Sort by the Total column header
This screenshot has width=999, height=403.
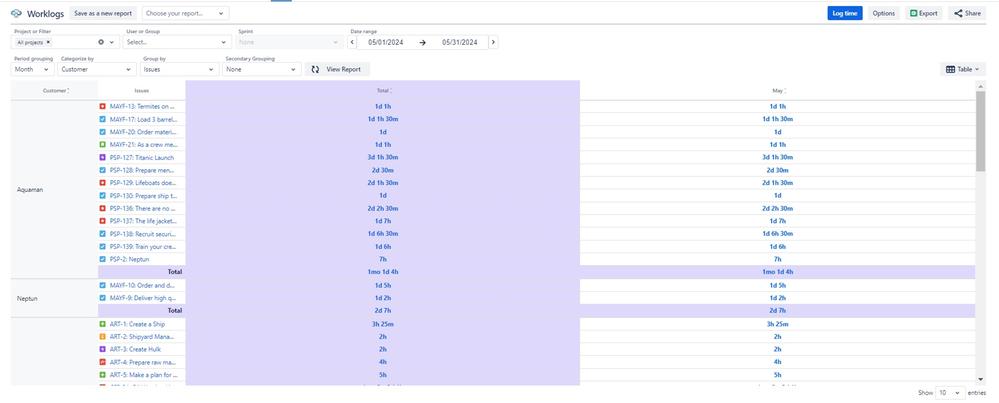tap(384, 90)
